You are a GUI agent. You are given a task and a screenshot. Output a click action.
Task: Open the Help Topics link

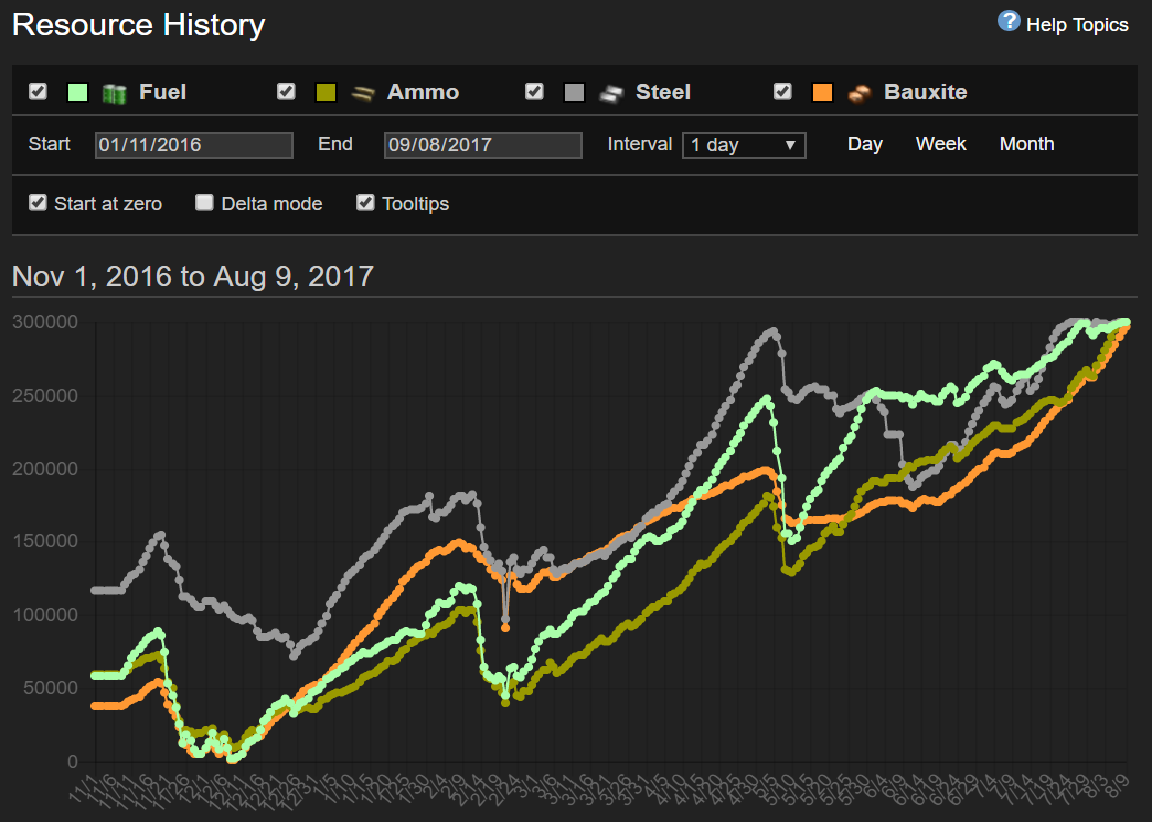[x=1077, y=25]
